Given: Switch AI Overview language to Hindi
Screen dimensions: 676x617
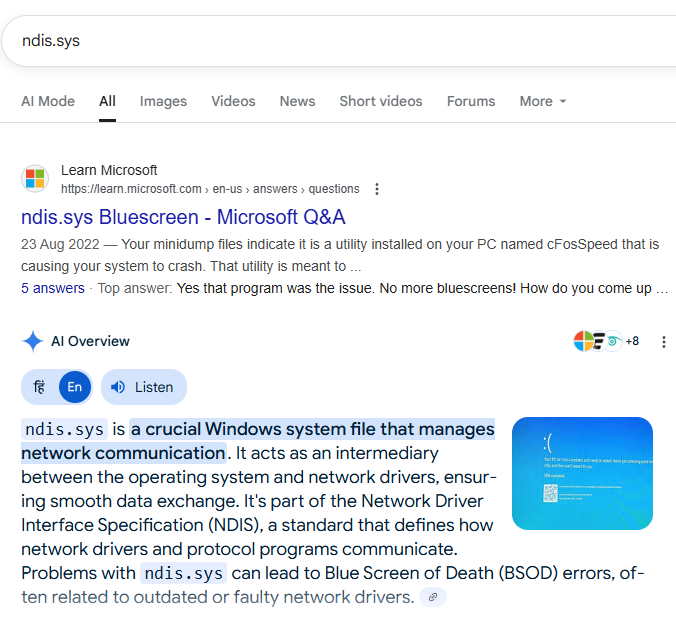Looking at the screenshot, I should coord(40,387).
